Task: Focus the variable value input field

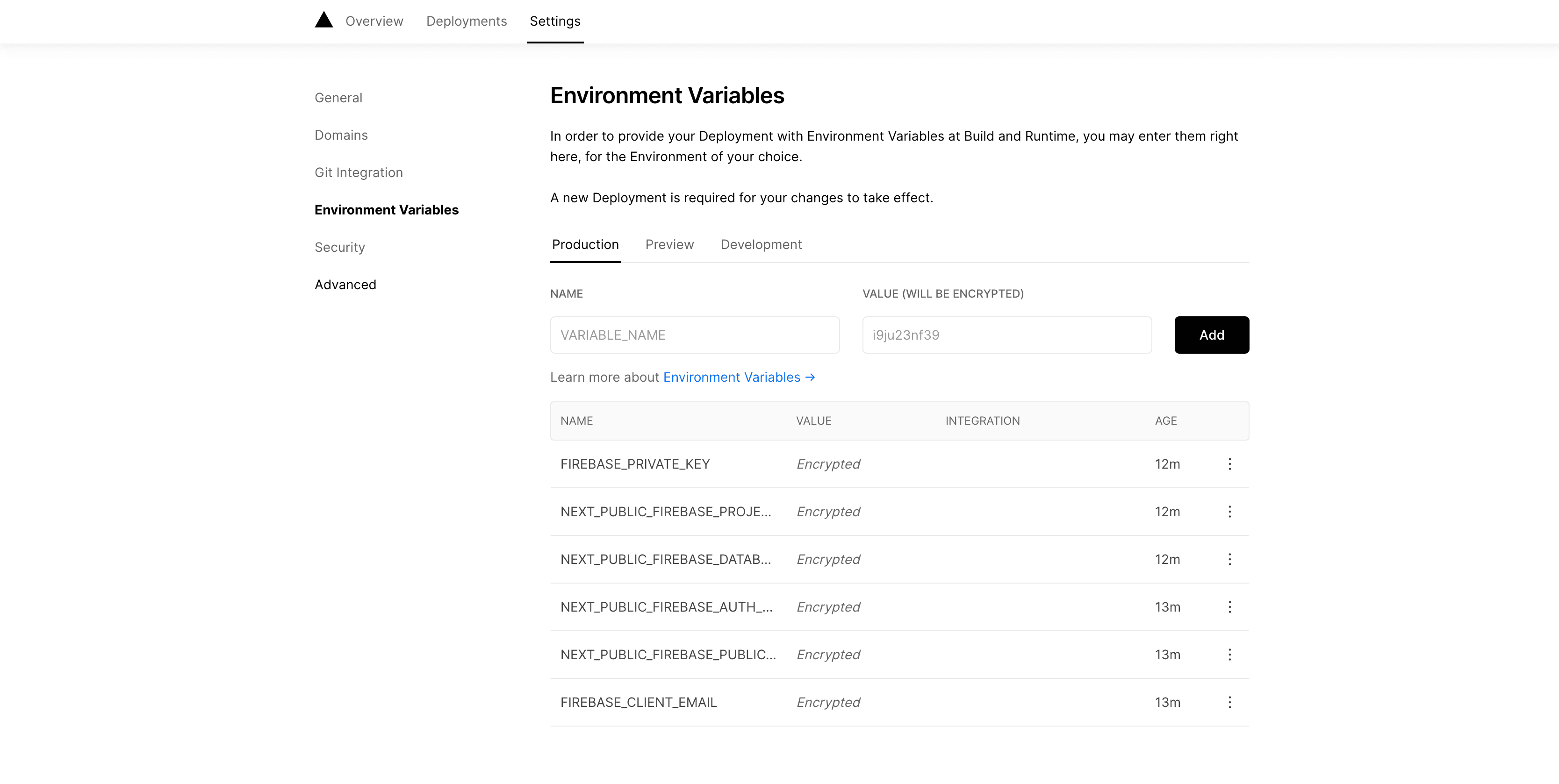Action: [1006, 335]
